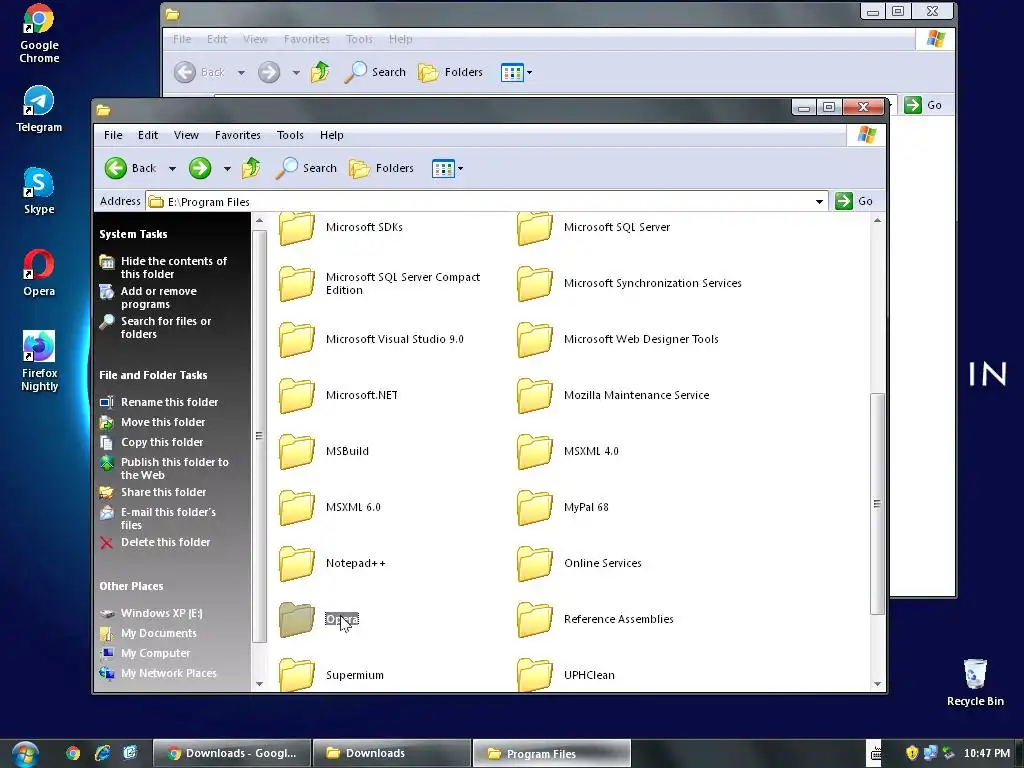Open the Favorites menu in Program Files window

pos(238,135)
